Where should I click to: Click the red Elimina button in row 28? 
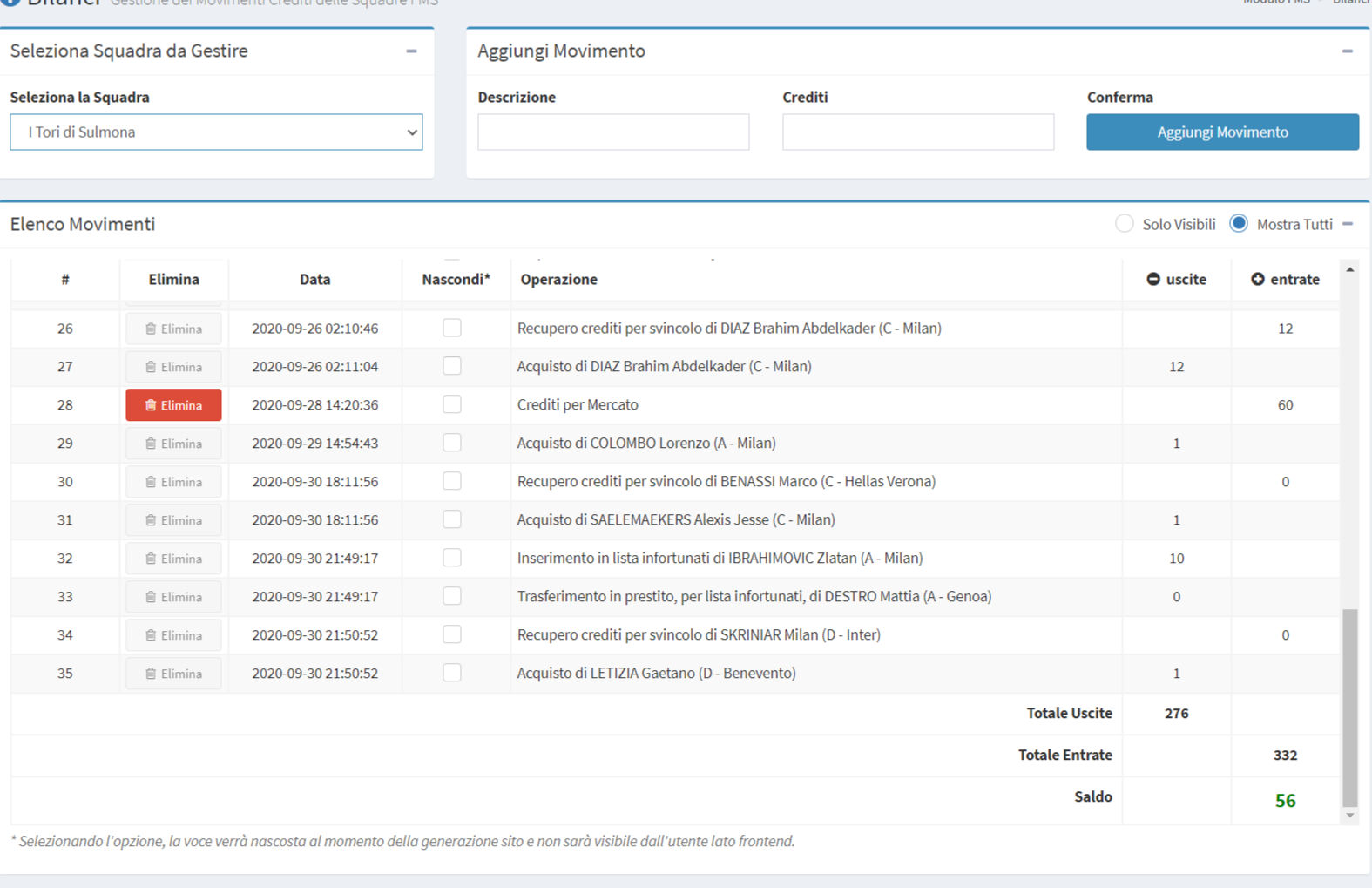click(x=173, y=405)
